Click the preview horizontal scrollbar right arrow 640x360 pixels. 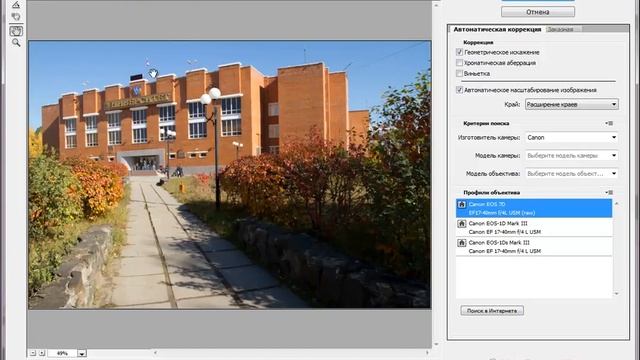pyautogui.click(x=427, y=352)
